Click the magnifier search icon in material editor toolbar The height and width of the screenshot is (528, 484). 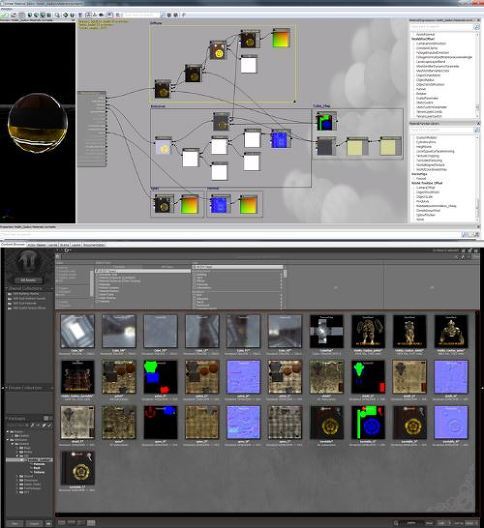(58, 15)
